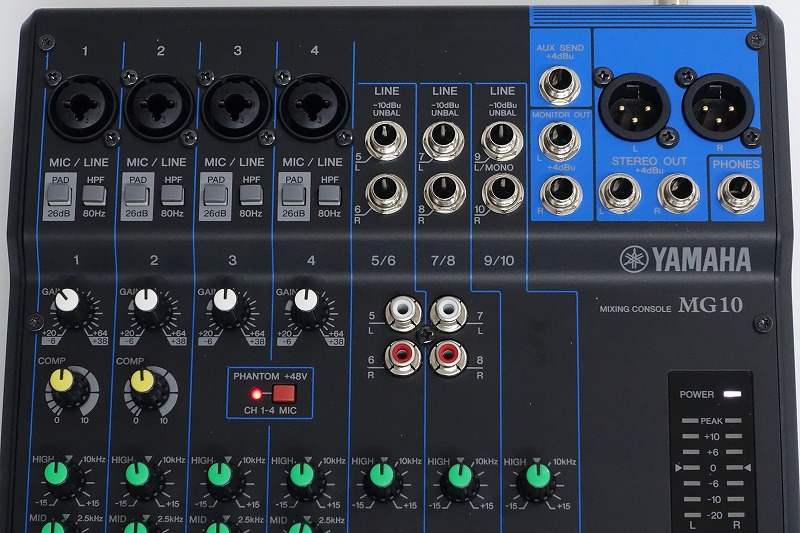
Task: Switch off the red PHANTOM +48V button
Action: [x=284, y=394]
